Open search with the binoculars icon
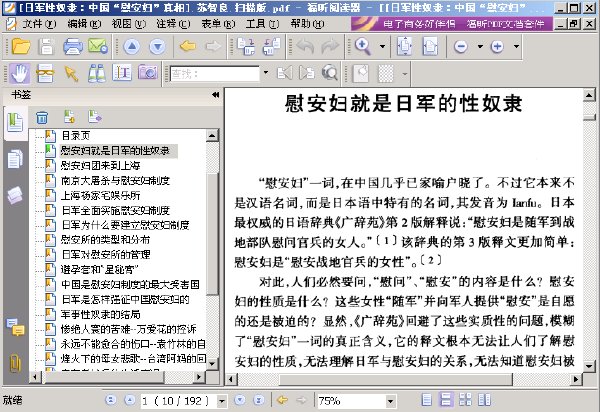600x412 pixels. (96, 73)
